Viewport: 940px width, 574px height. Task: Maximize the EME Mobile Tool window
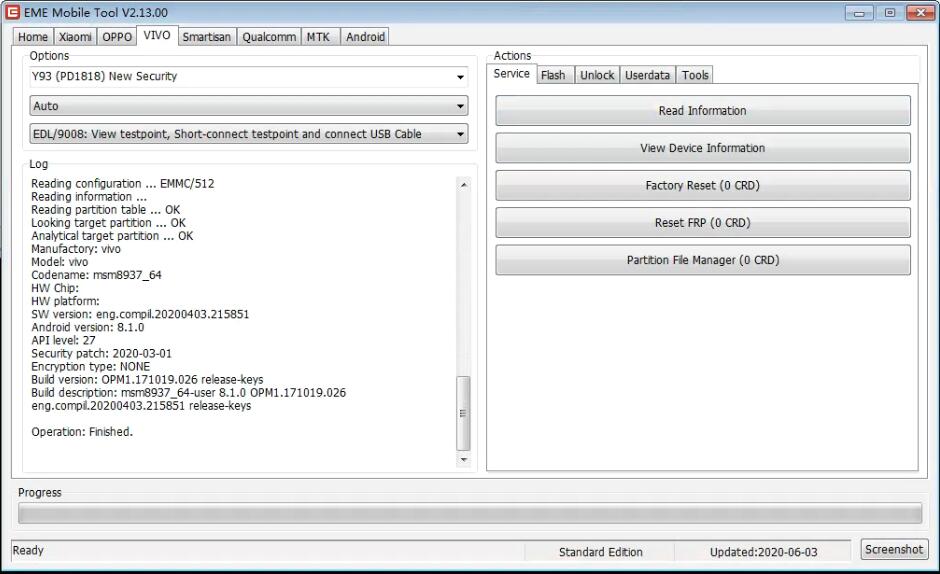tap(890, 13)
